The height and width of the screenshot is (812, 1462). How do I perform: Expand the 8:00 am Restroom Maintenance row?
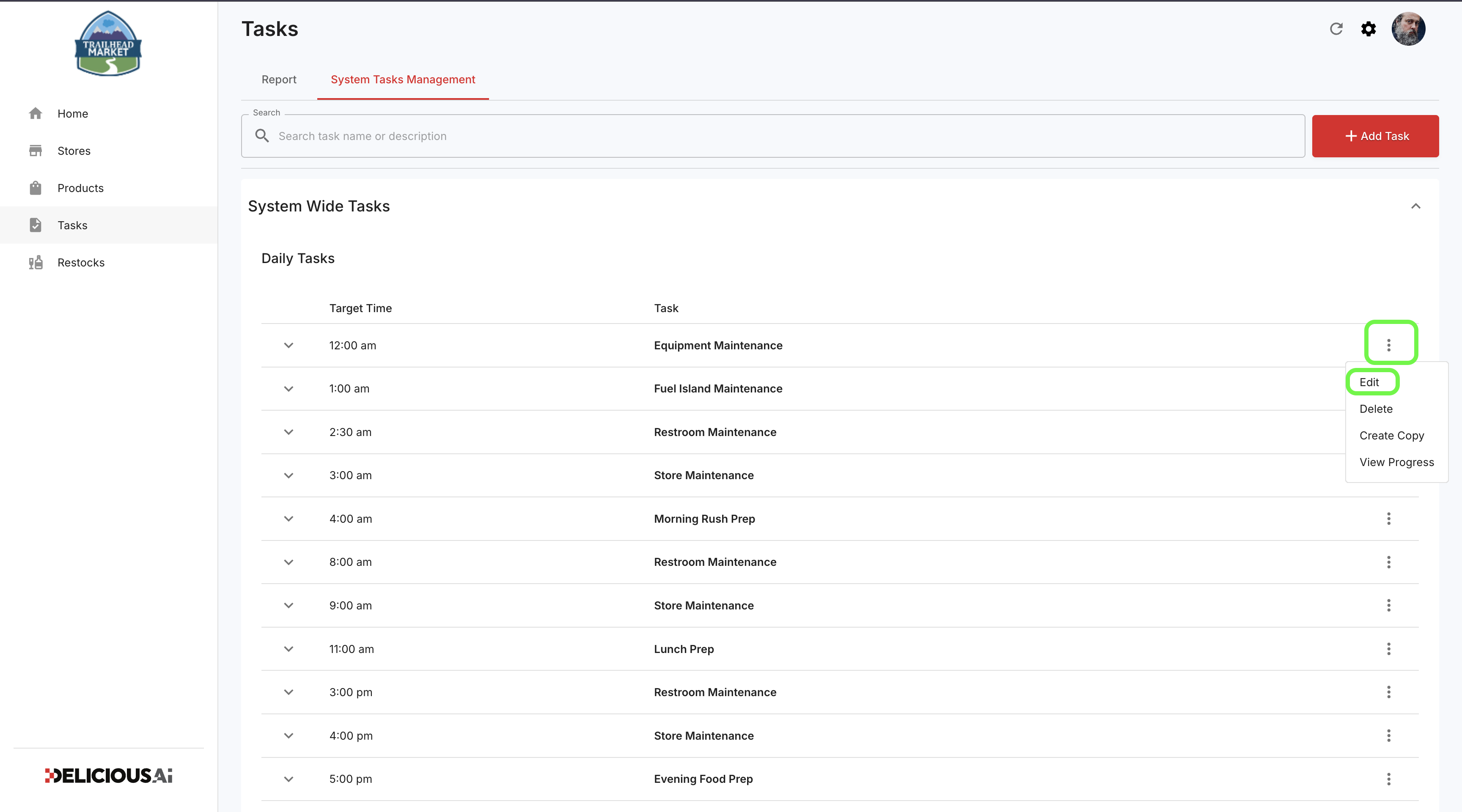(x=289, y=562)
